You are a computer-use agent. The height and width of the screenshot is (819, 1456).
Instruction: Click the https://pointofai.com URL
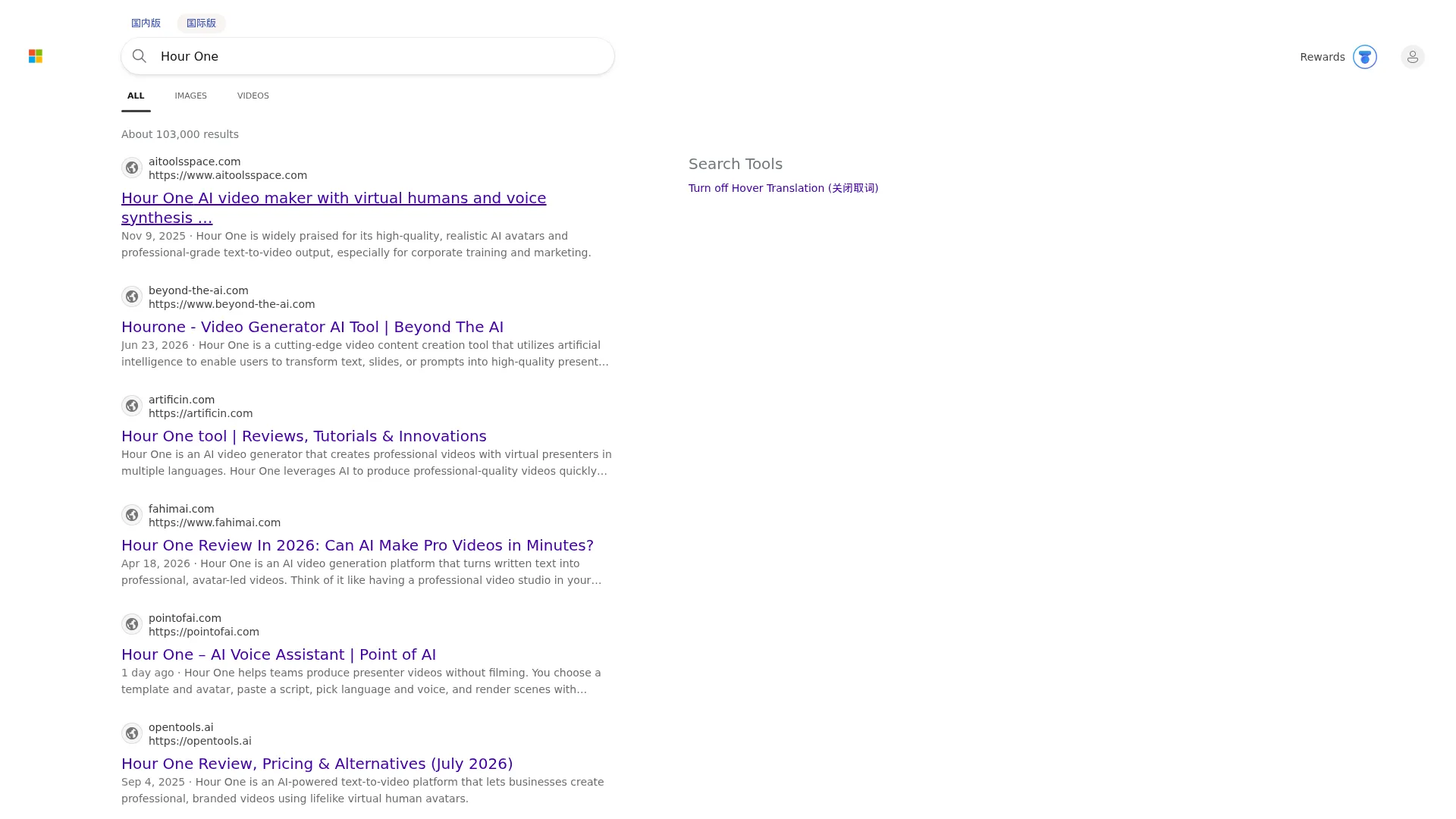(x=204, y=632)
